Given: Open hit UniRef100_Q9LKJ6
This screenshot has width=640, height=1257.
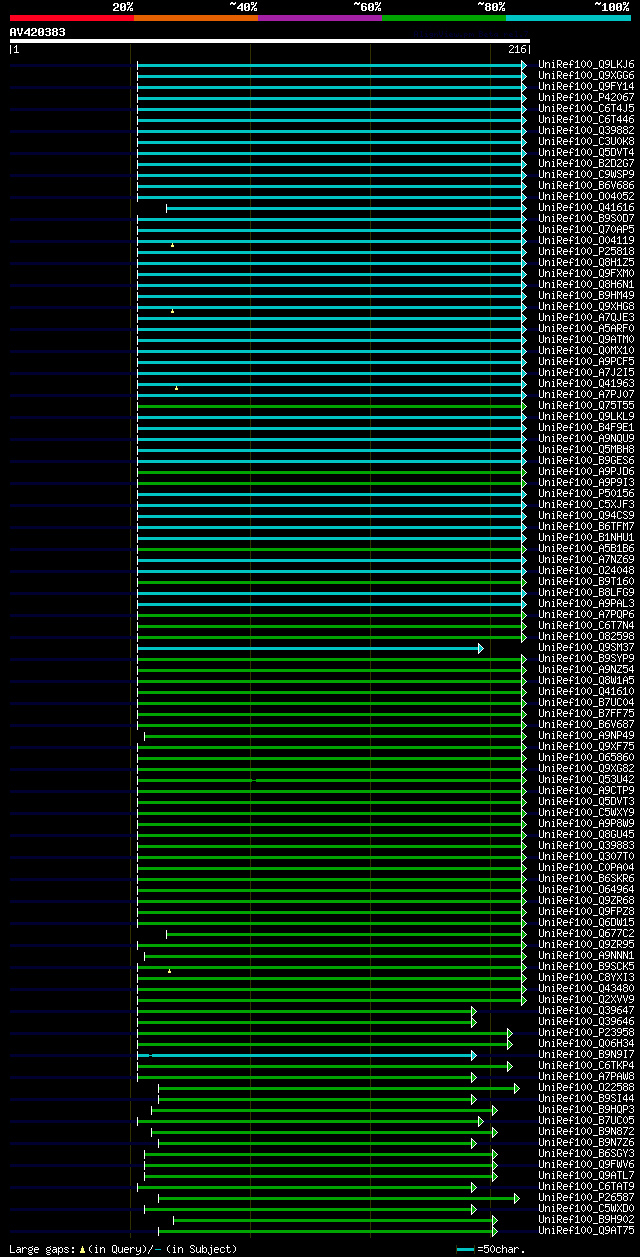Looking at the screenshot, I should (586, 64).
